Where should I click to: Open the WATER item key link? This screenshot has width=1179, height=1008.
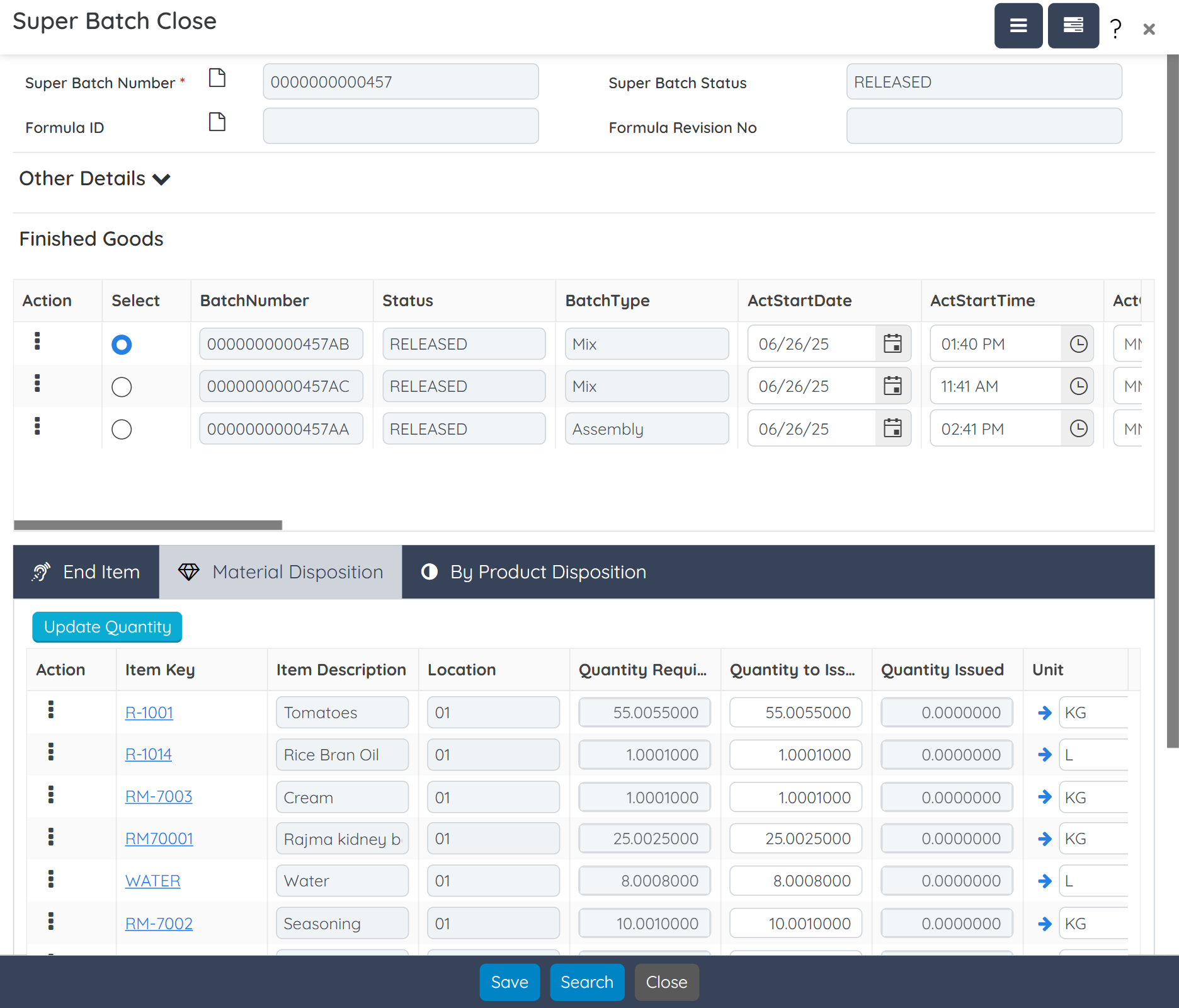coord(153,881)
